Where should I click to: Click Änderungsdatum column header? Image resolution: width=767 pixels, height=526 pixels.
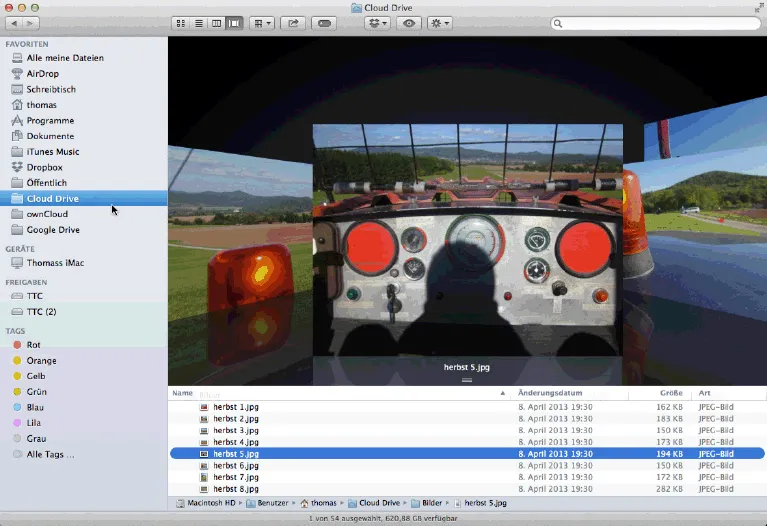click(550, 394)
